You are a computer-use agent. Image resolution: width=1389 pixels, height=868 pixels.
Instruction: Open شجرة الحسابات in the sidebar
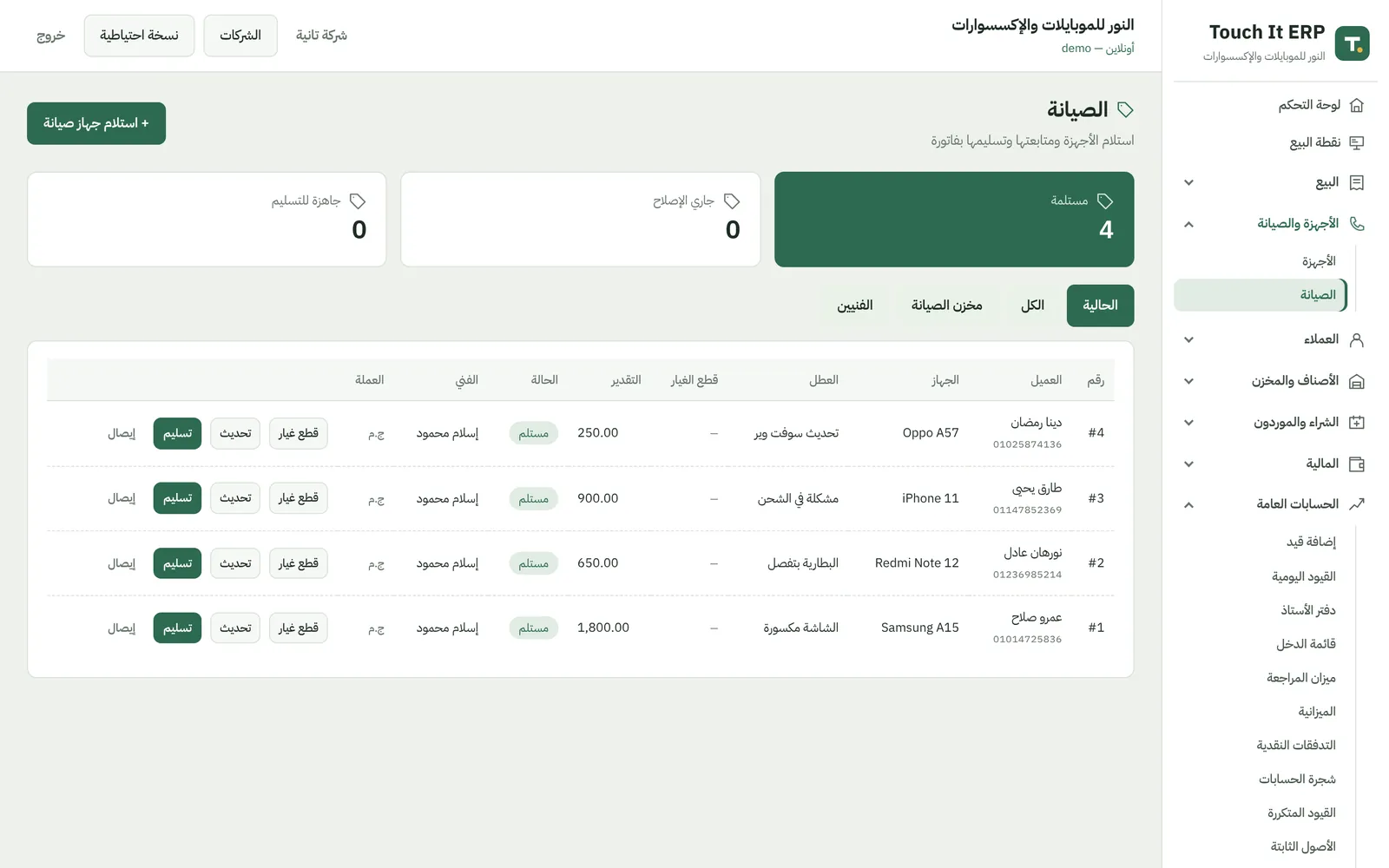click(1298, 779)
